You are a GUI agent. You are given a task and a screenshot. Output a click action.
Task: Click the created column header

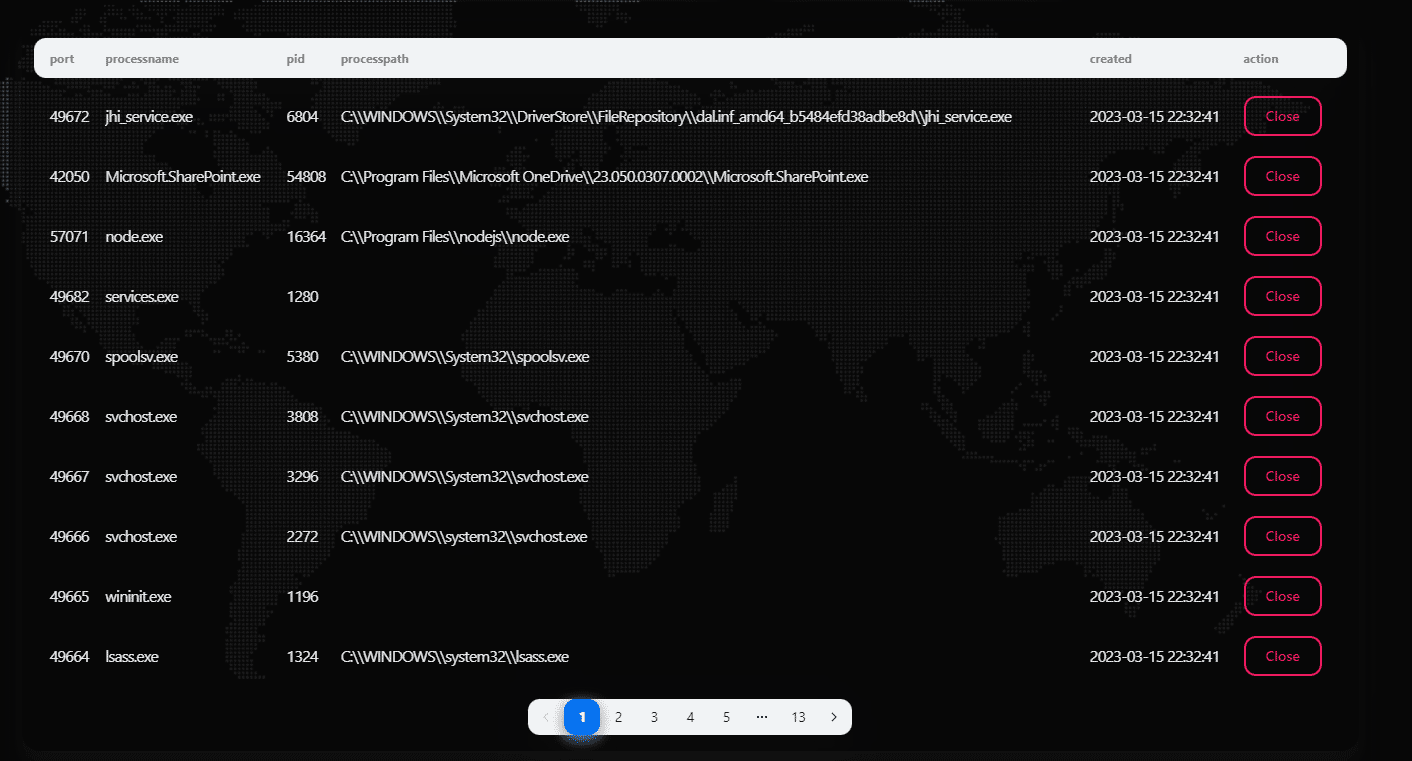click(x=1110, y=59)
